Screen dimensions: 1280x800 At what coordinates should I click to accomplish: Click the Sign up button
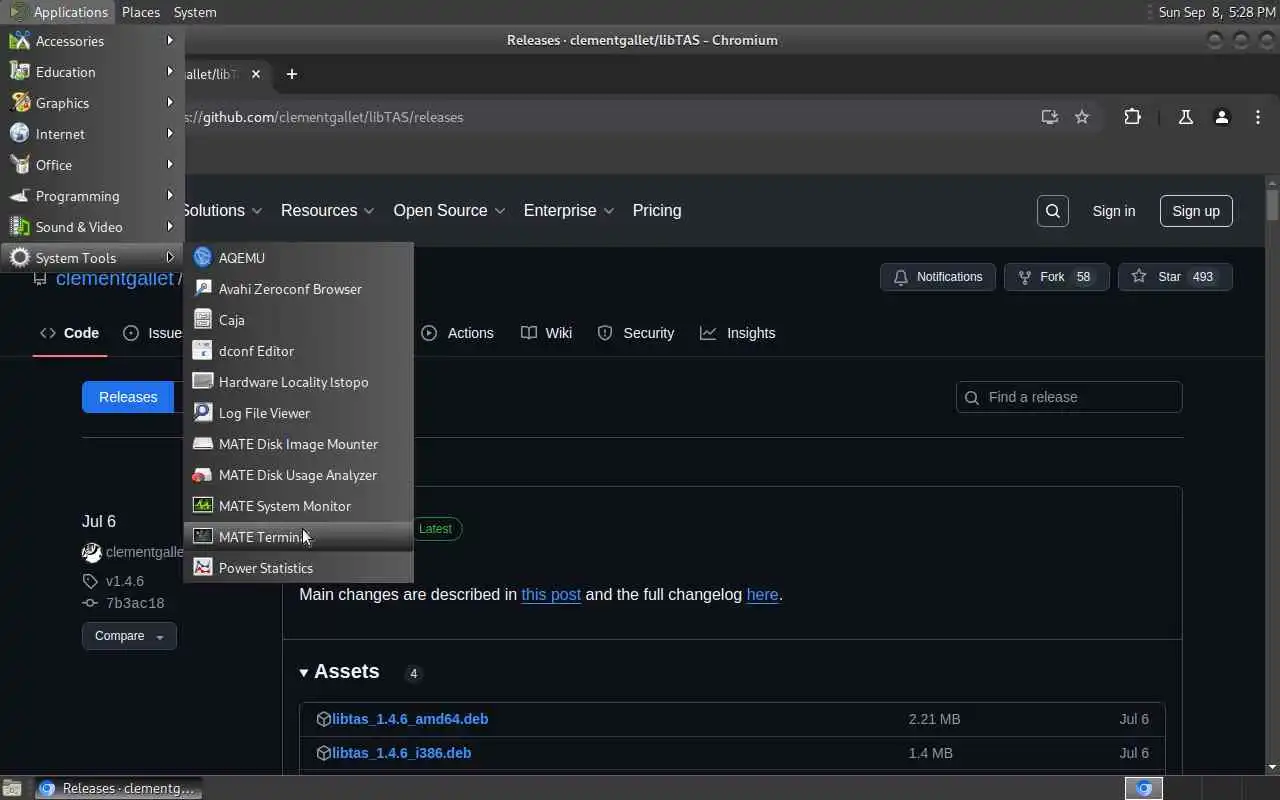1196,211
